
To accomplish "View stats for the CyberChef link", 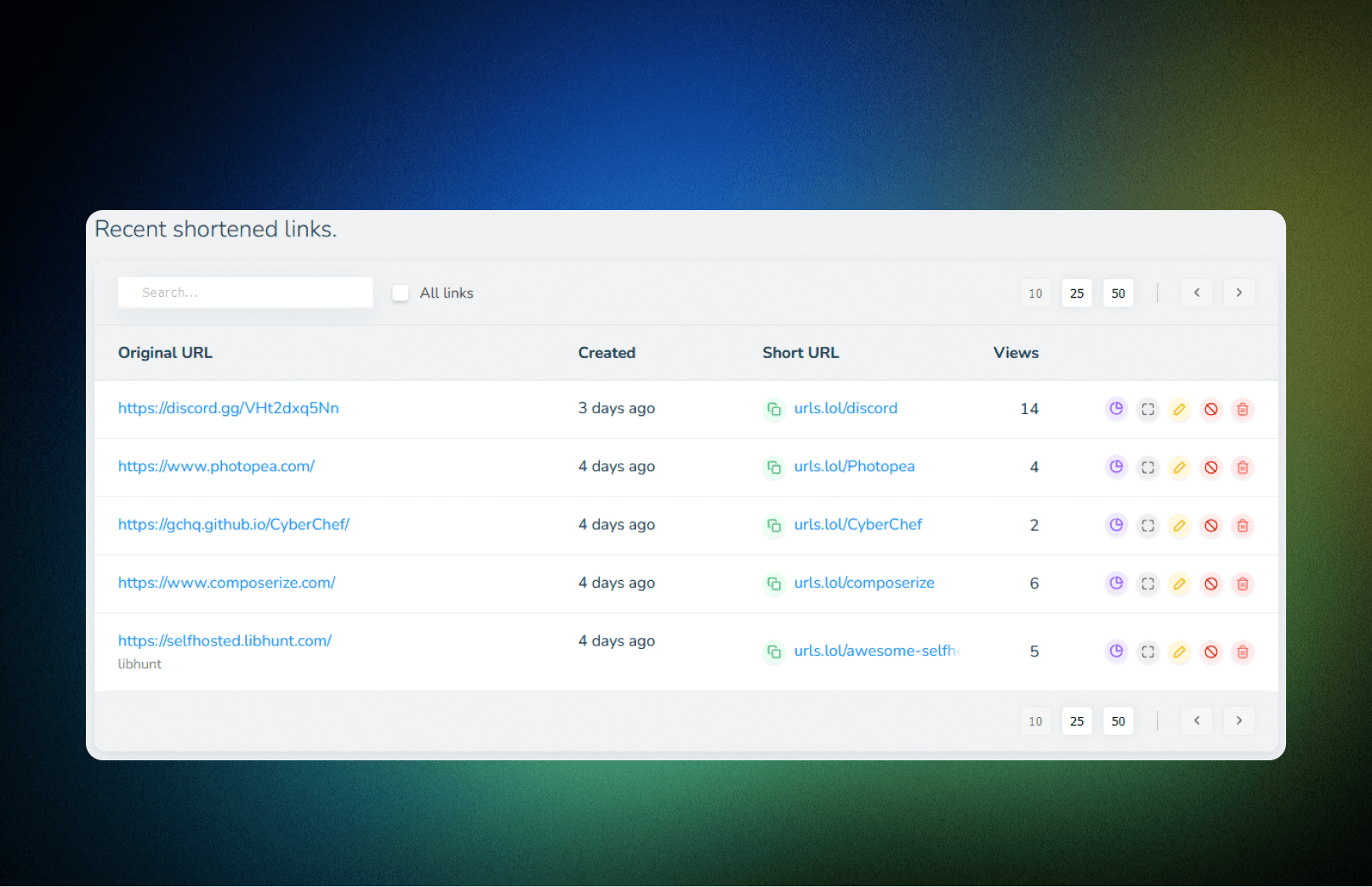I will click(1116, 526).
